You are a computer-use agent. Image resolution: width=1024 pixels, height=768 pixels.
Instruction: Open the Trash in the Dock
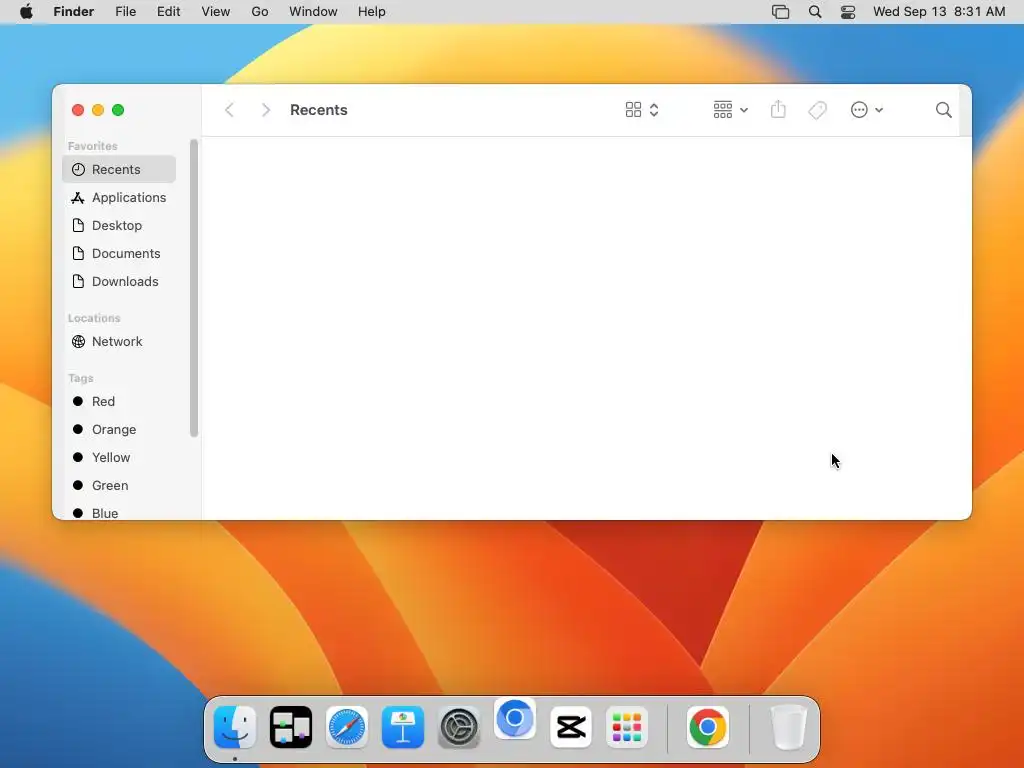pos(789,727)
